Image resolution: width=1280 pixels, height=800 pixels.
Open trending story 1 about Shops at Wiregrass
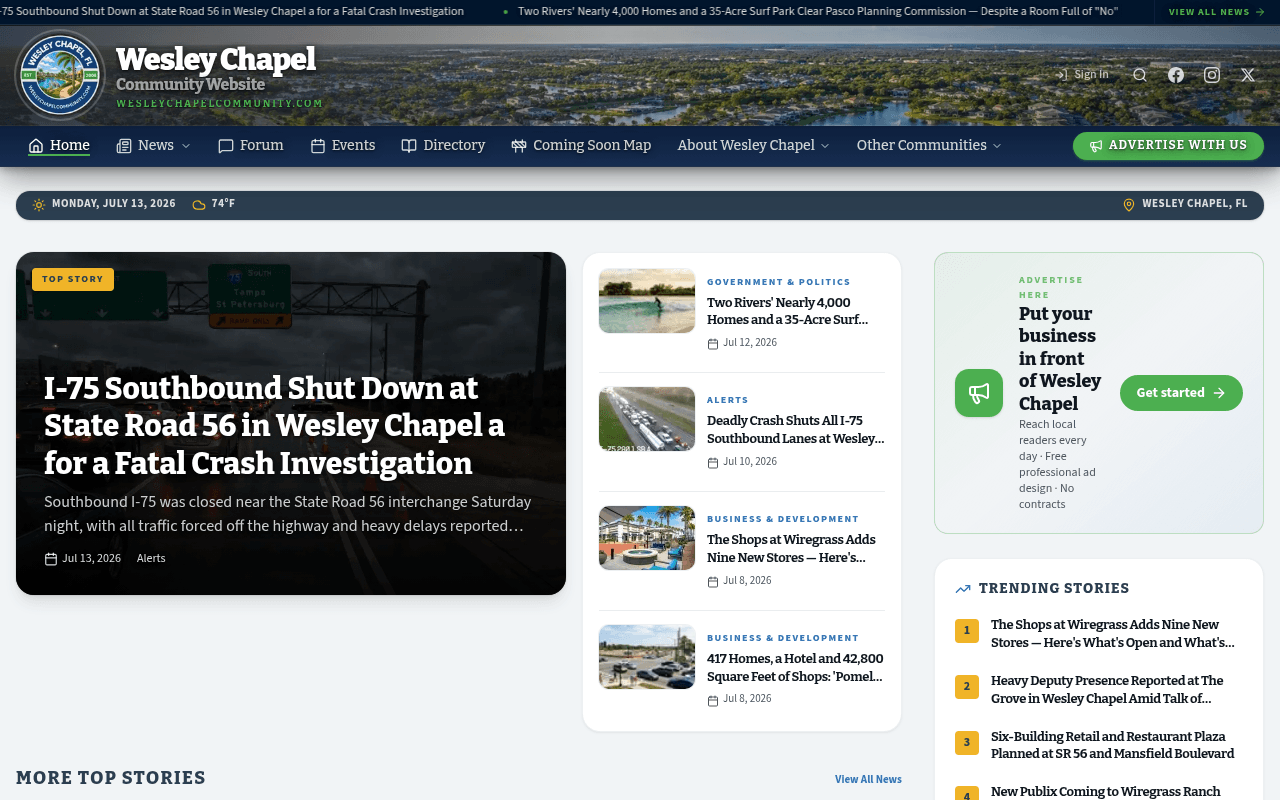click(1113, 633)
